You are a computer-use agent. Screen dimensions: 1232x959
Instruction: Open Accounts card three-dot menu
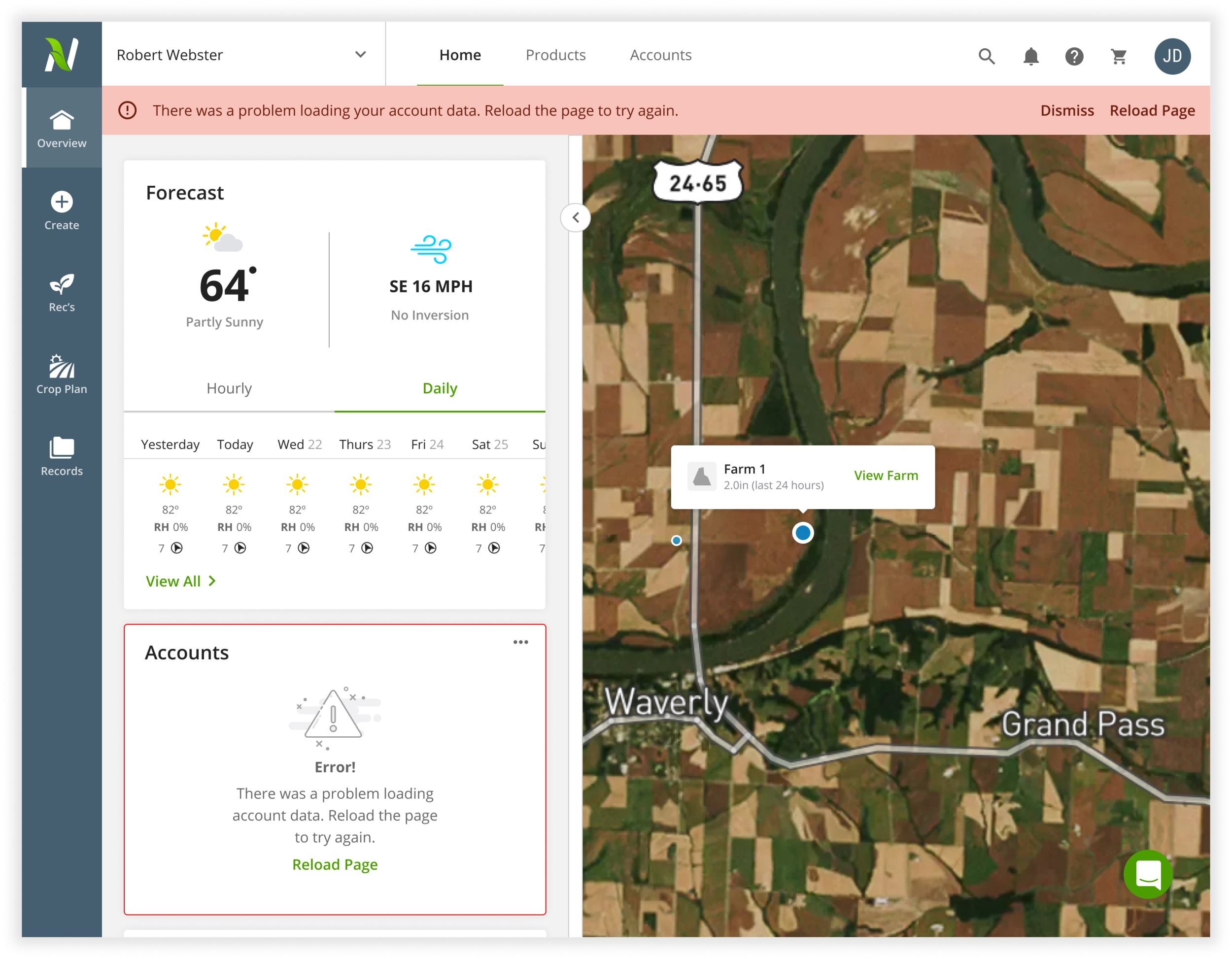tap(520, 642)
